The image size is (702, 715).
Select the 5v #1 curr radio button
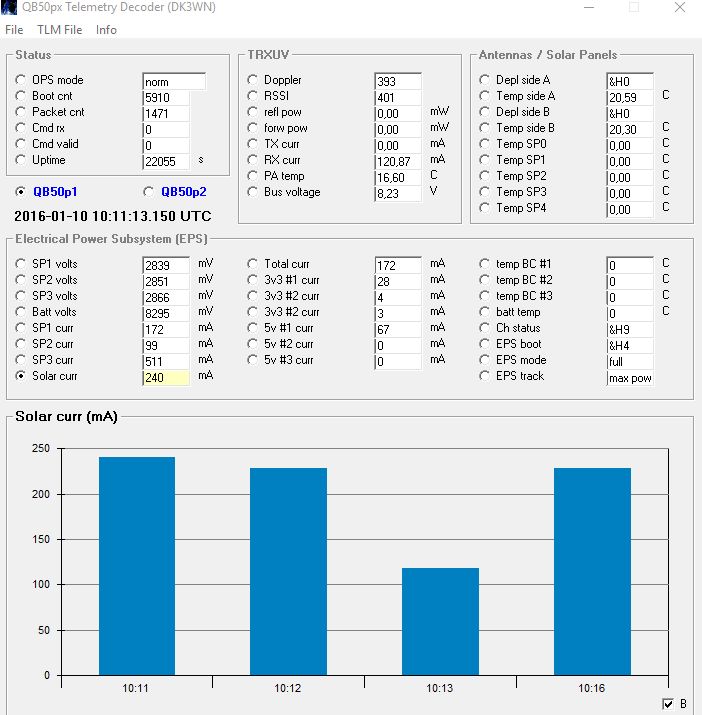252,327
